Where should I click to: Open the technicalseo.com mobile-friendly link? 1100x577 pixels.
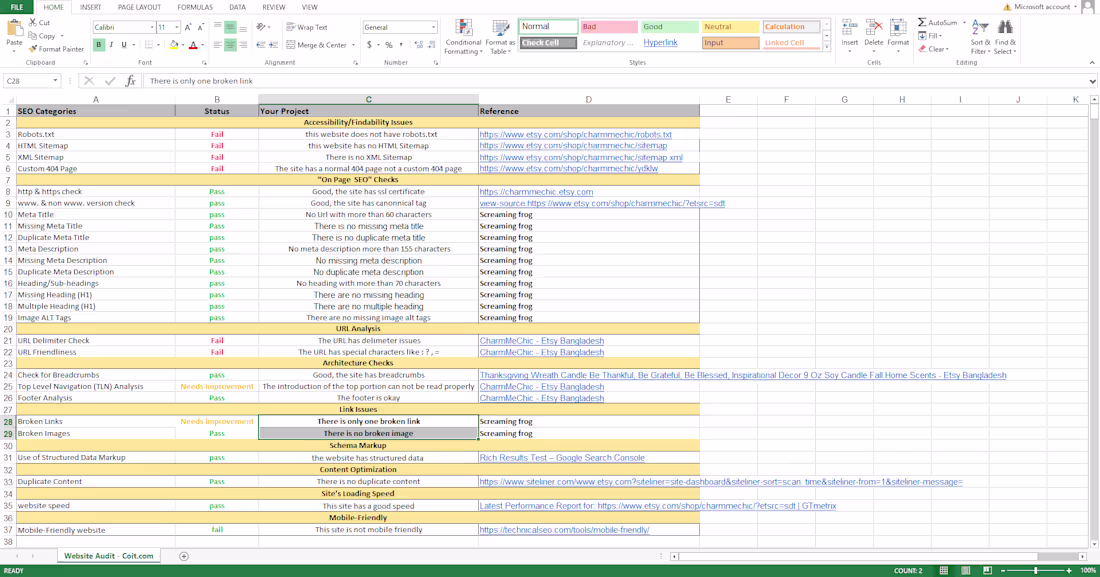[x=565, y=530]
